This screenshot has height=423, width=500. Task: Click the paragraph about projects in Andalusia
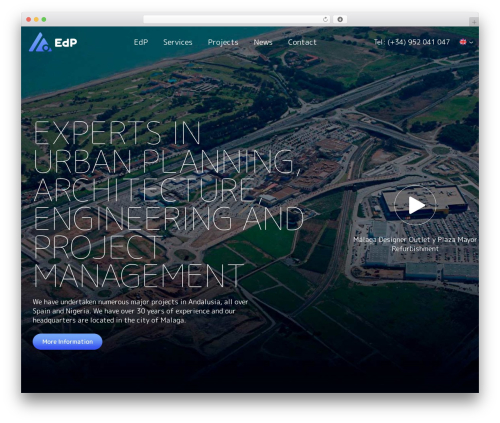click(140, 311)
